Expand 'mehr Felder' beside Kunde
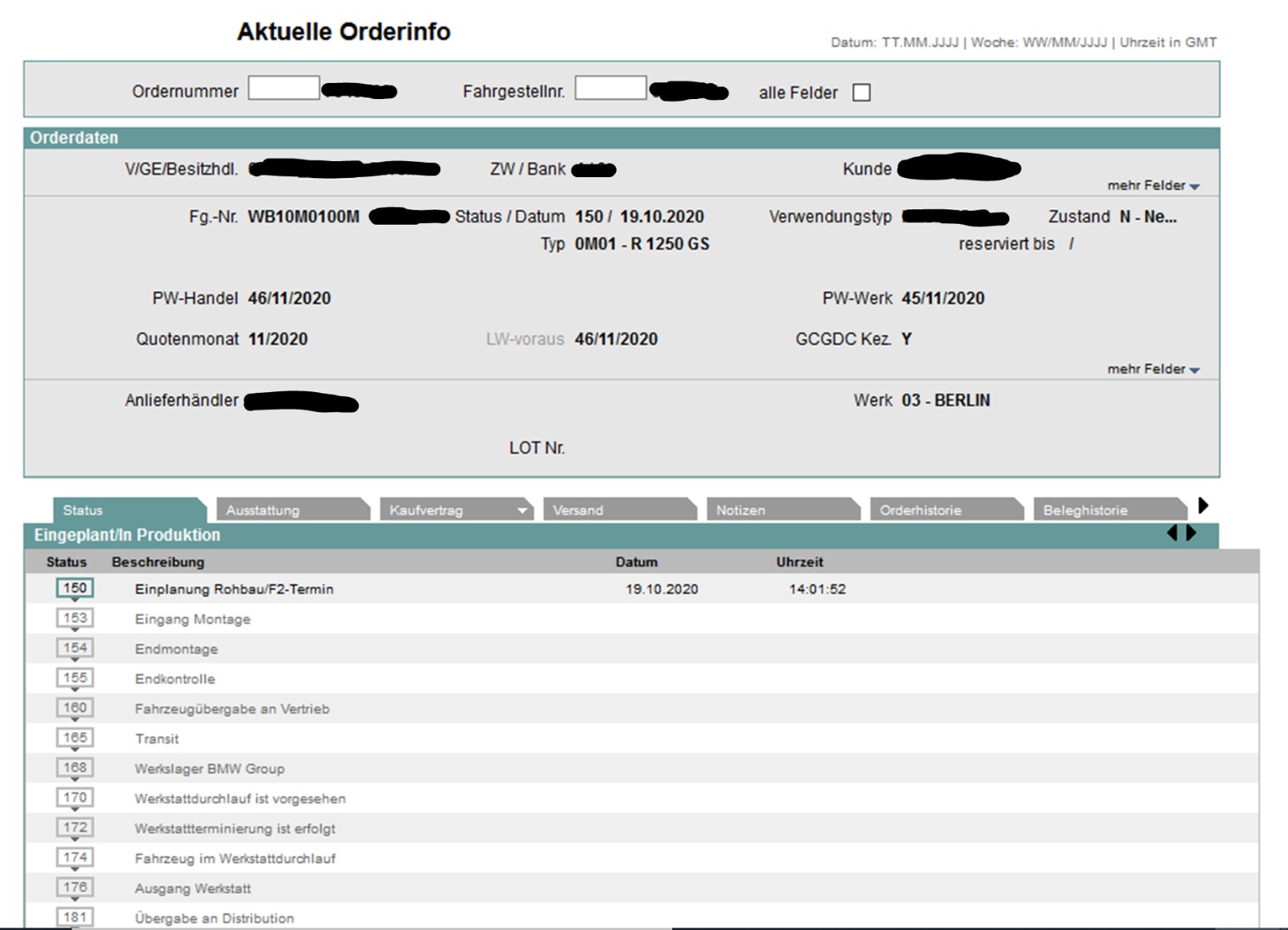This screenshot has height=930, width=1288. tap(1153, 186)
